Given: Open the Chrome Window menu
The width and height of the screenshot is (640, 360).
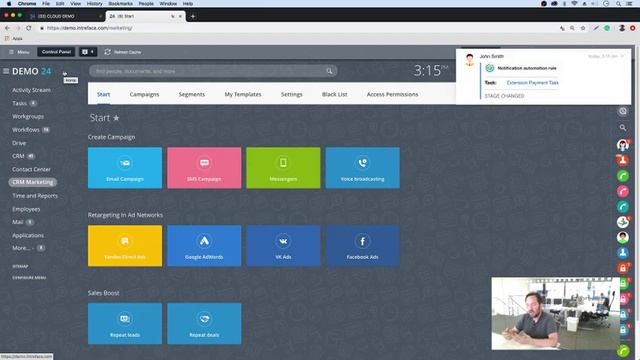Looking at the screenshot, I should (168, 4).
